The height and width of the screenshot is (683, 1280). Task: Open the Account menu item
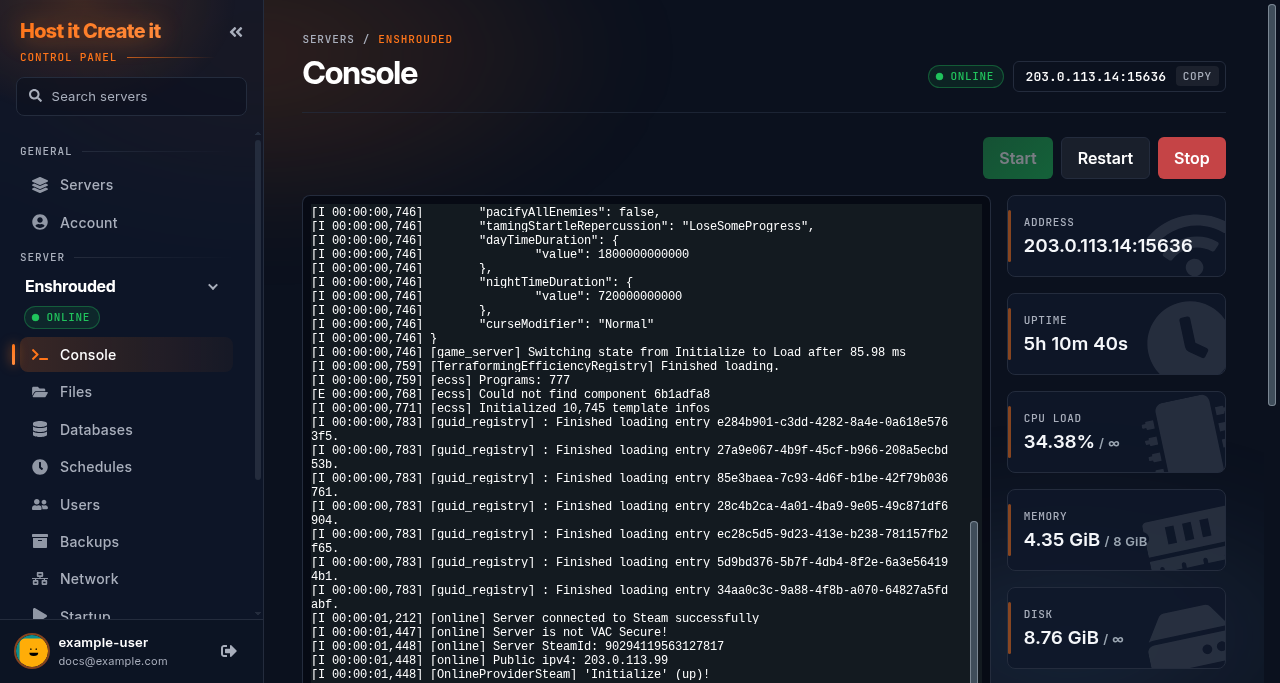(126, 222)
